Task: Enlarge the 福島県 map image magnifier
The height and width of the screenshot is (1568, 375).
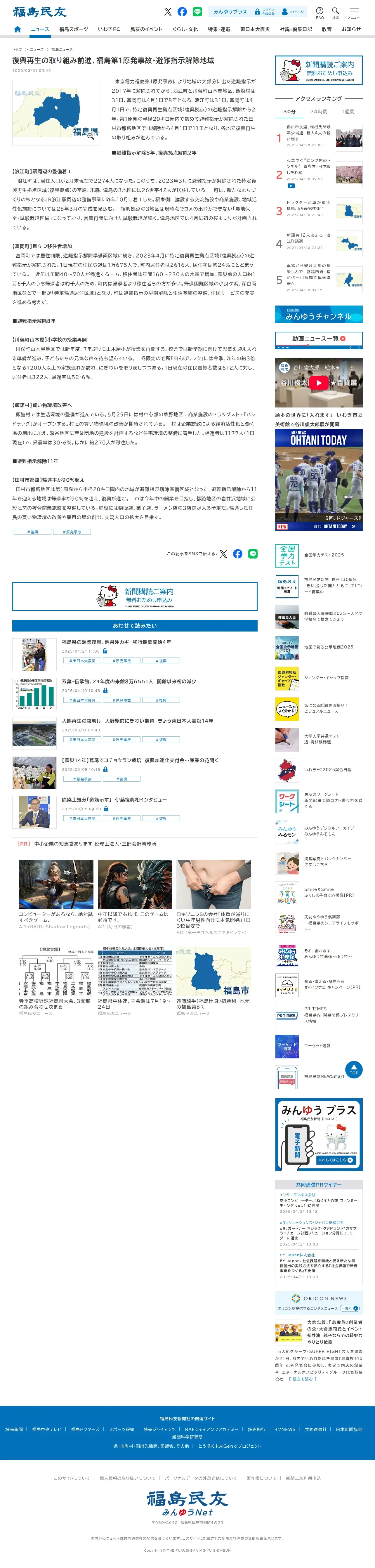Action: coord(91,136)
